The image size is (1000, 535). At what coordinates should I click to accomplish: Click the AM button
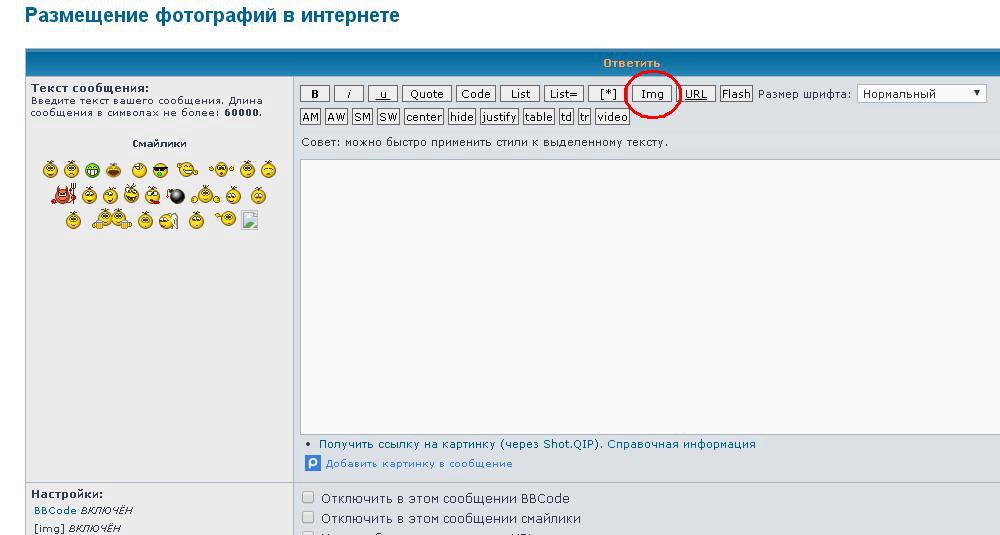pyautogui.click(x=311, y=117)
